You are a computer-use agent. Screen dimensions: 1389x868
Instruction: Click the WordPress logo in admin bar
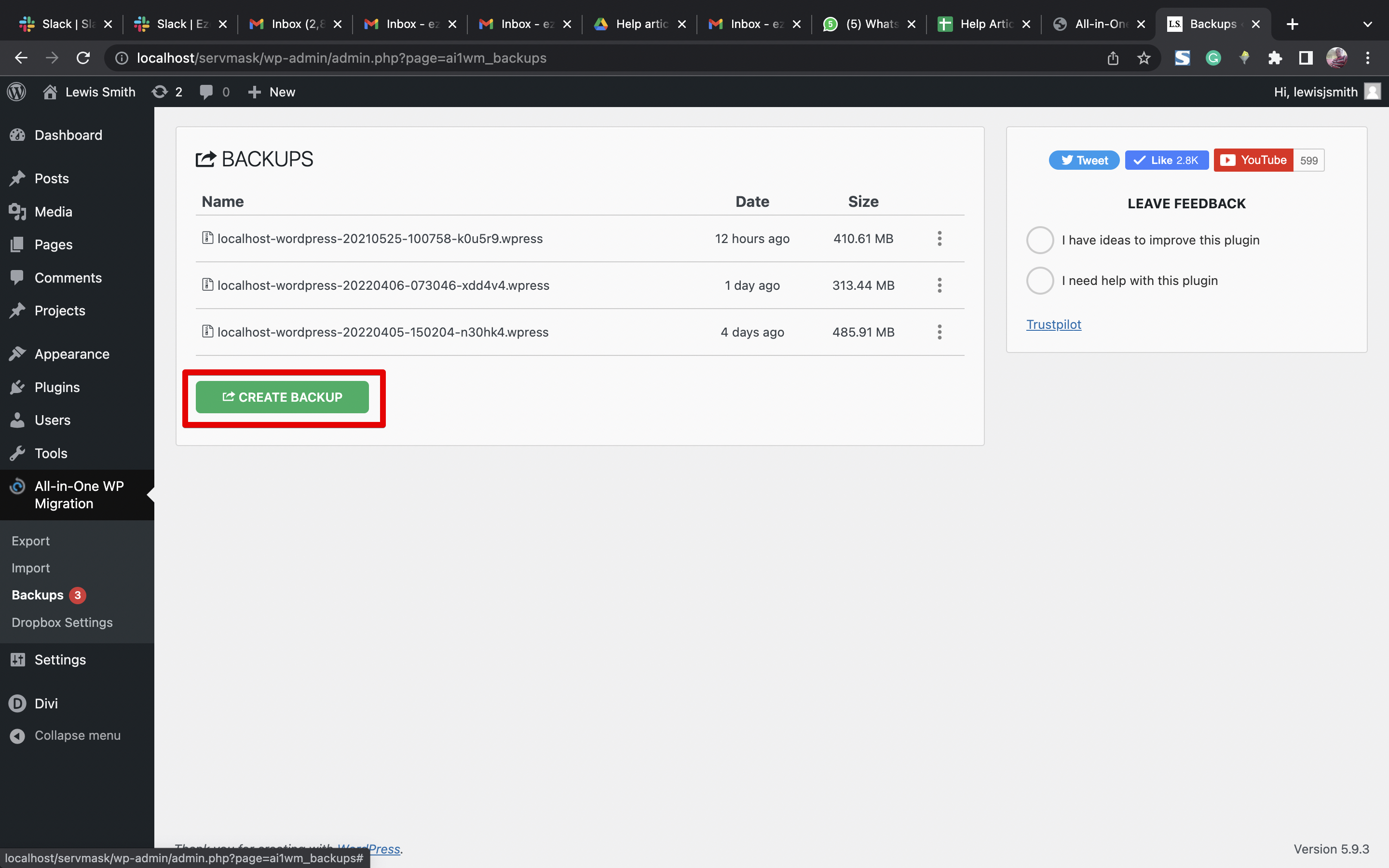pos(17,92)
